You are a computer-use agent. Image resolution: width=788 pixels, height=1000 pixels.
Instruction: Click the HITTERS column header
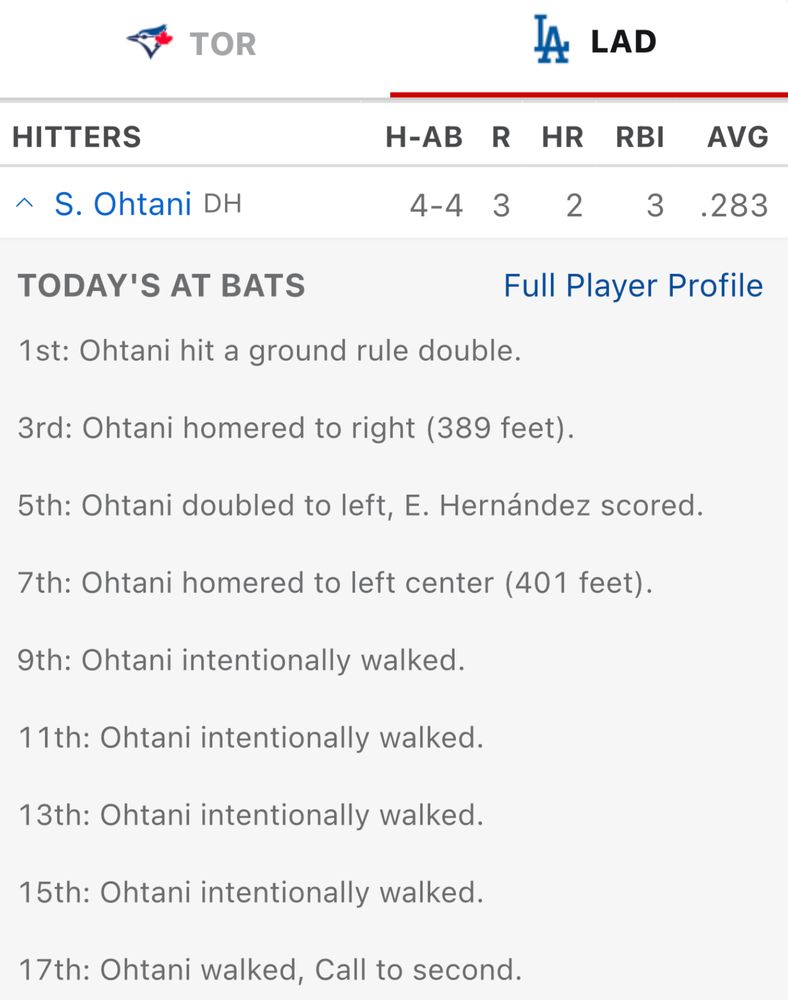[77, 137]
